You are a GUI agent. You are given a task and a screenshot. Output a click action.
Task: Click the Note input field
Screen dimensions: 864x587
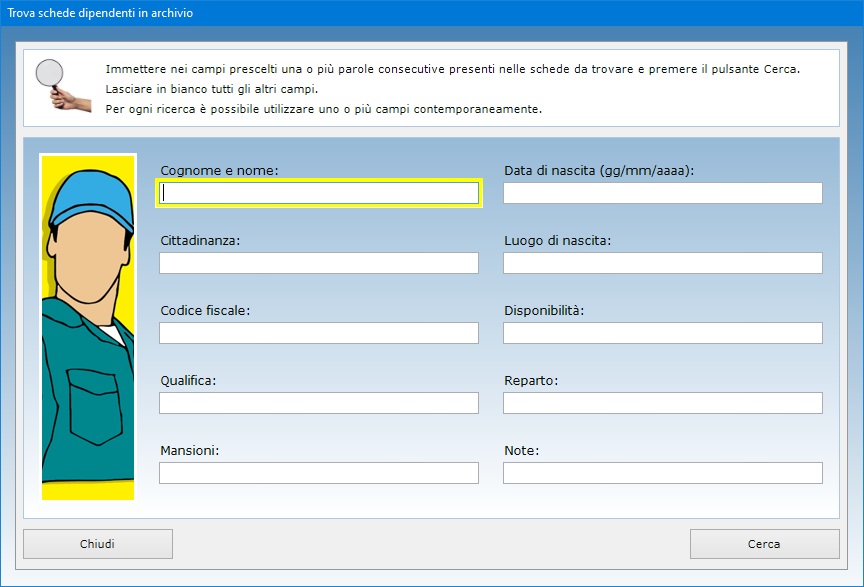[663, 473]
